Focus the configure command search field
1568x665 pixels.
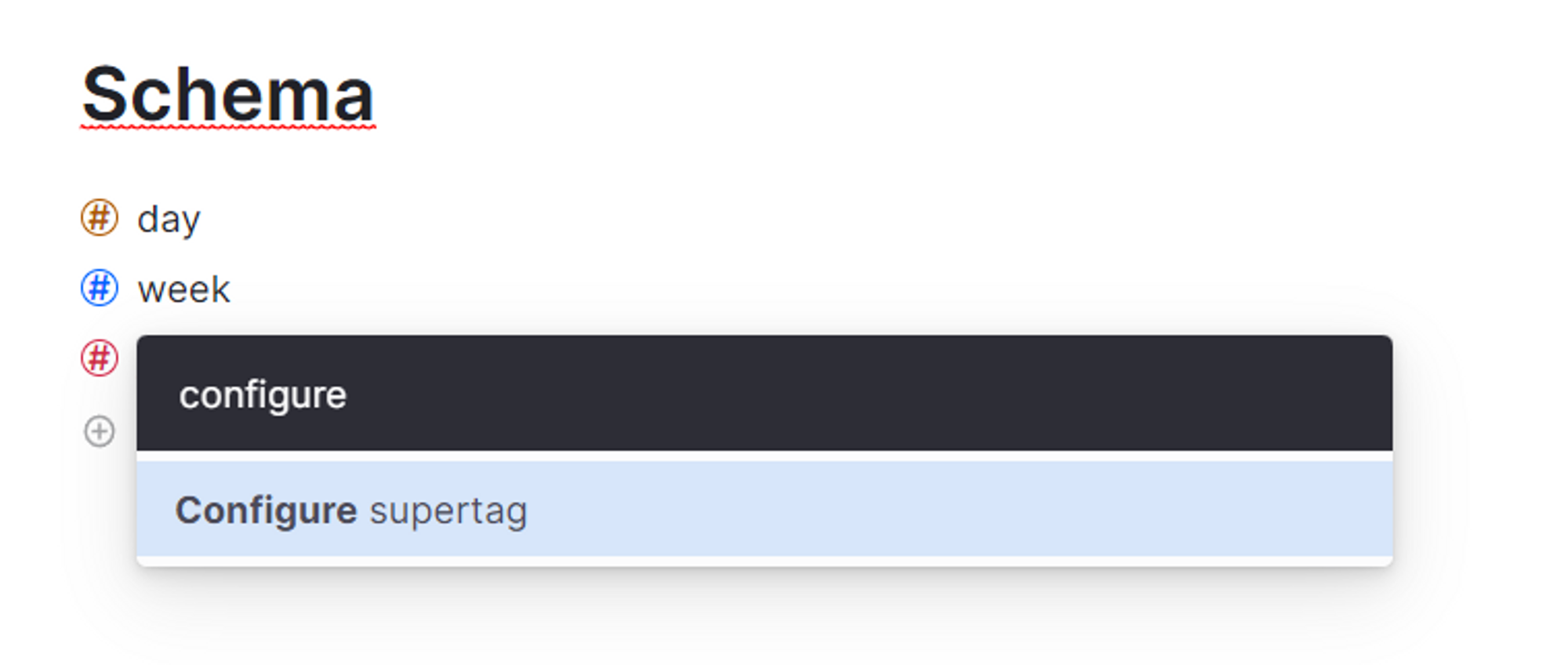click(764, 394)
